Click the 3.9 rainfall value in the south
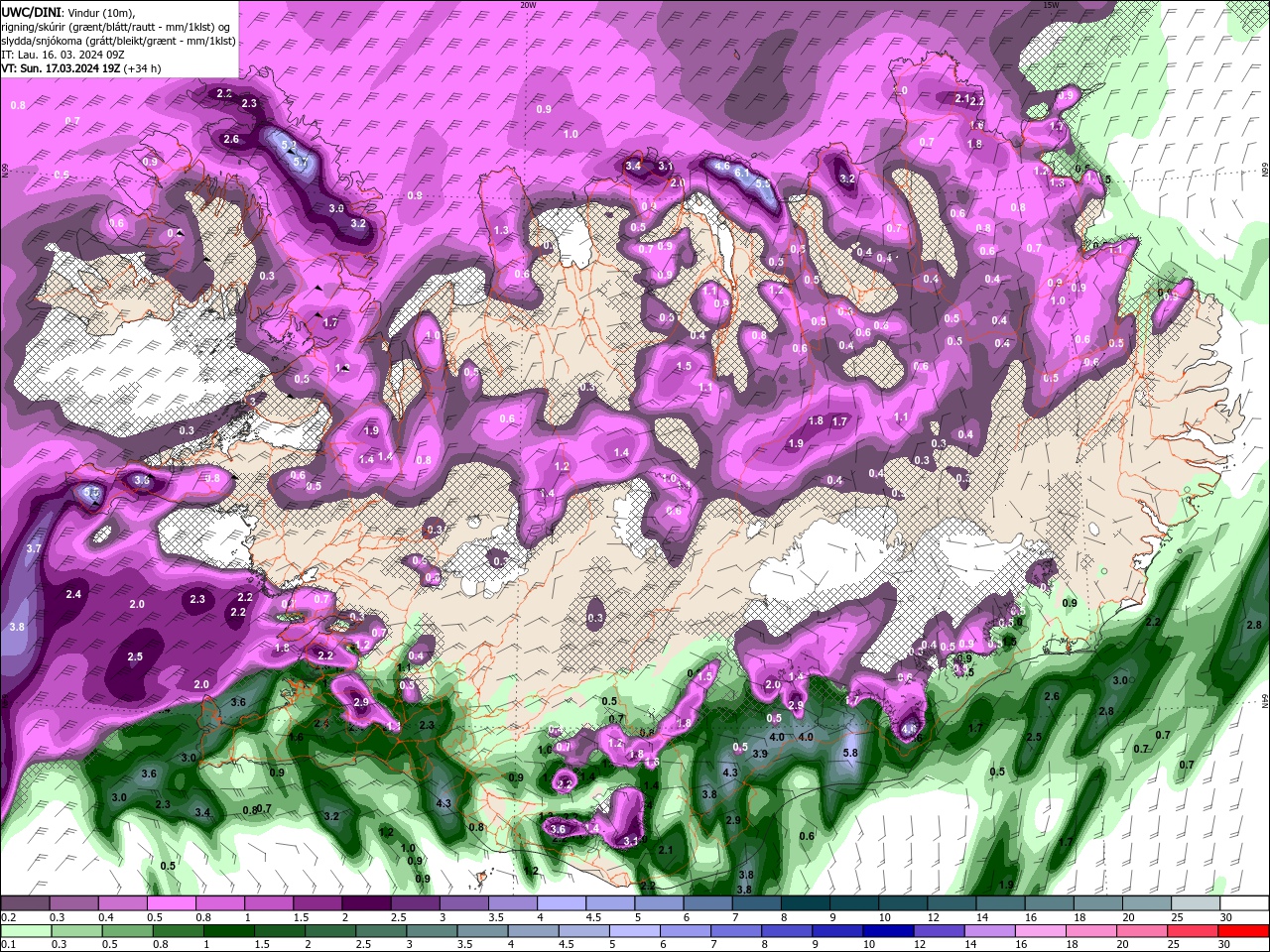 coord(760,754)
